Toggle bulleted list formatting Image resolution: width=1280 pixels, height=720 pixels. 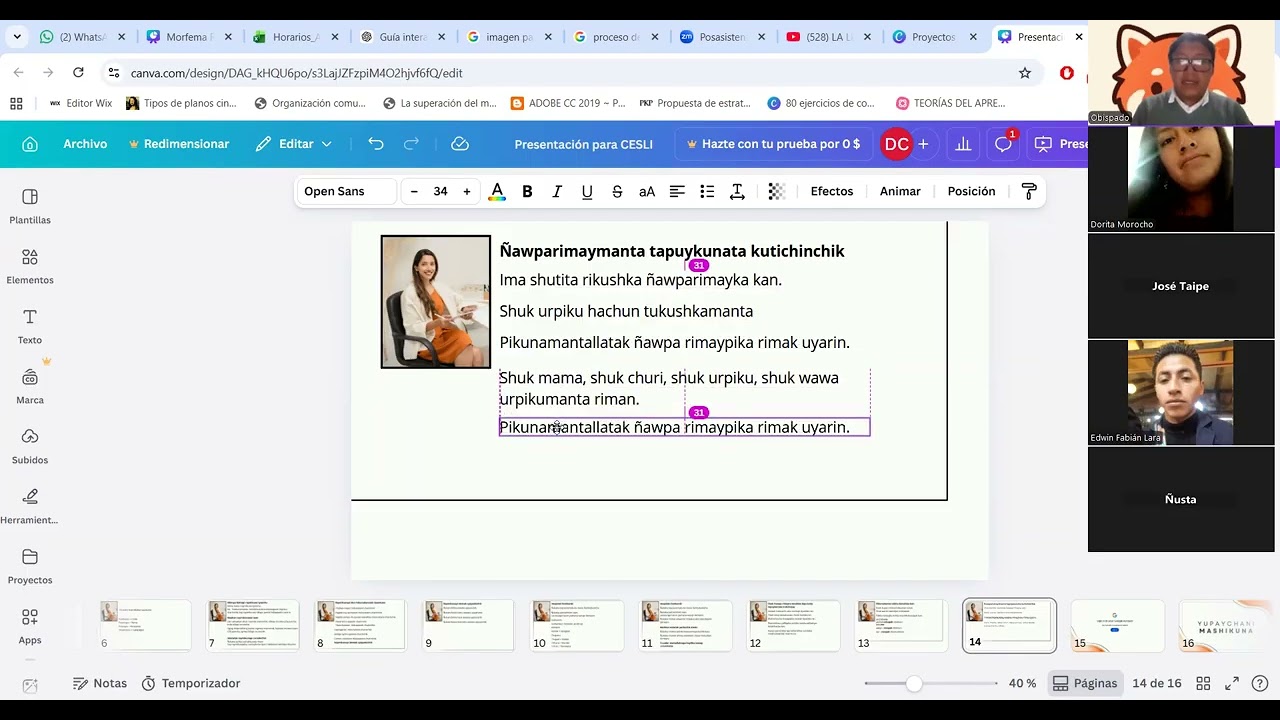coord(707,191)
